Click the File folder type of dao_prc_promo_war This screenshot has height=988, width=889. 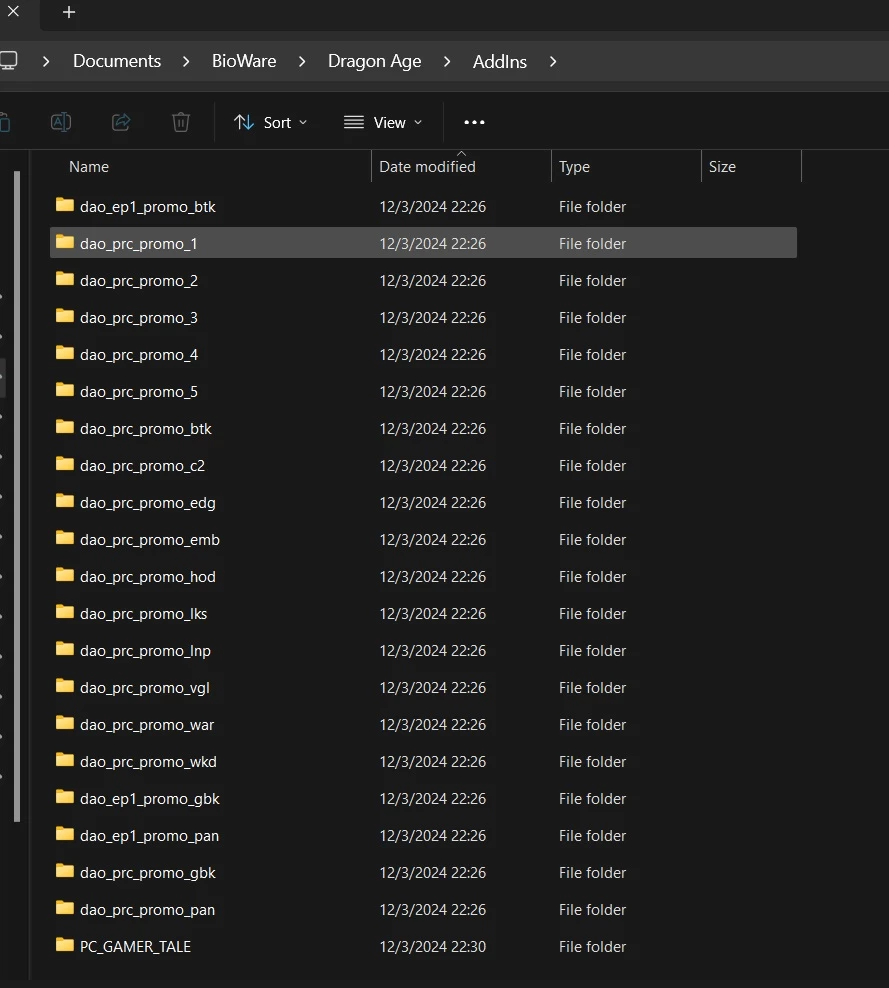click(x=592, y=725)
